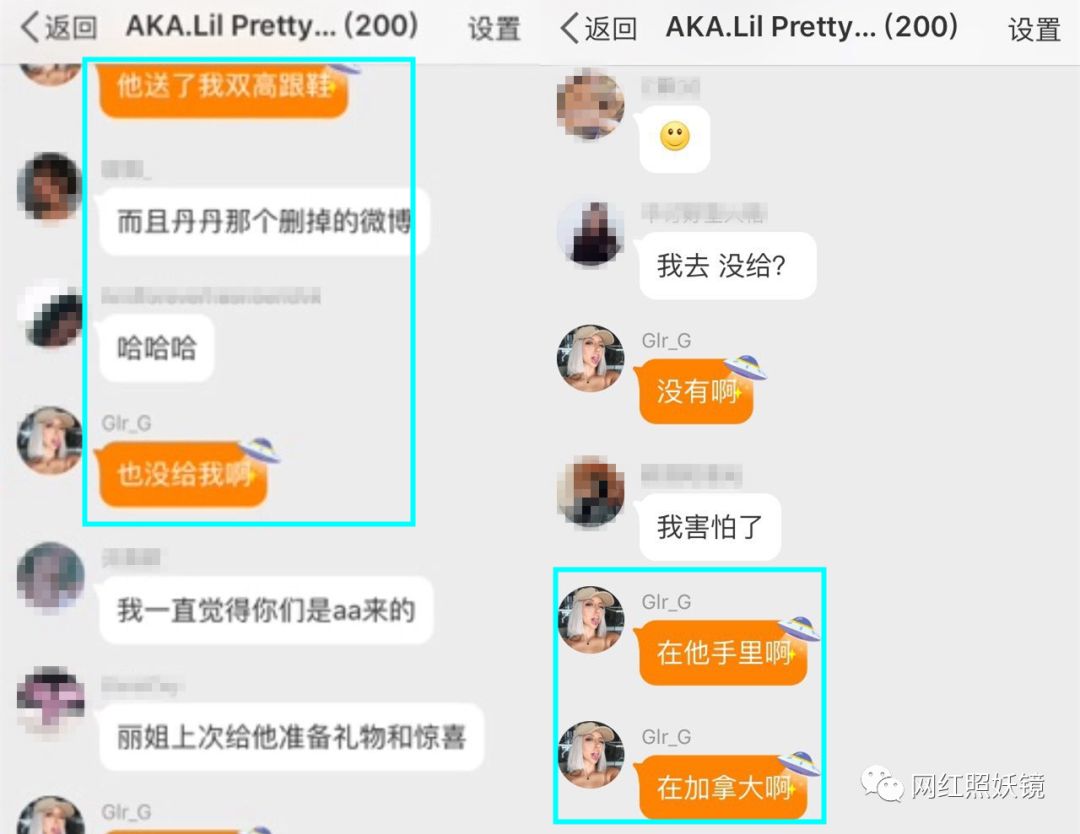This screenshot has width=1080, height=834.
Task: Select the 丽姐上次给他准备礼物和惊喜 message
Action: pyautogui.click(x=292, y=737)
